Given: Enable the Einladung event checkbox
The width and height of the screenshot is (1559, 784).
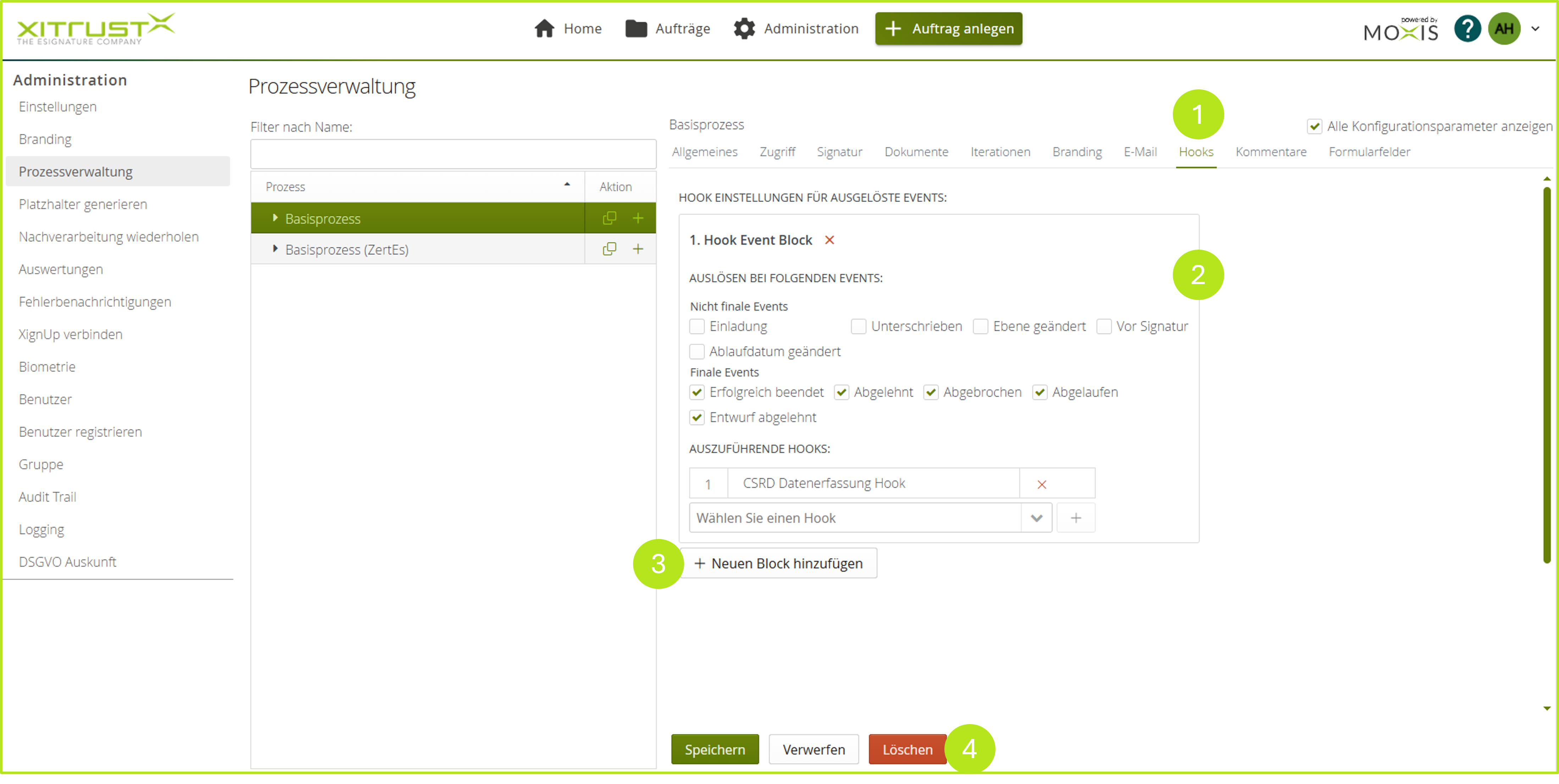Looking at the screenshot, I should (697, 327).
